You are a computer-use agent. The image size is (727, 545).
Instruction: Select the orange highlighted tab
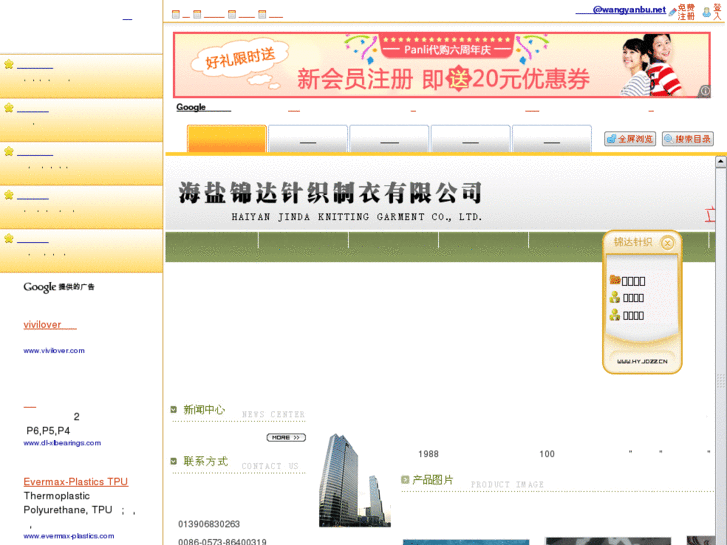(227, 138)
